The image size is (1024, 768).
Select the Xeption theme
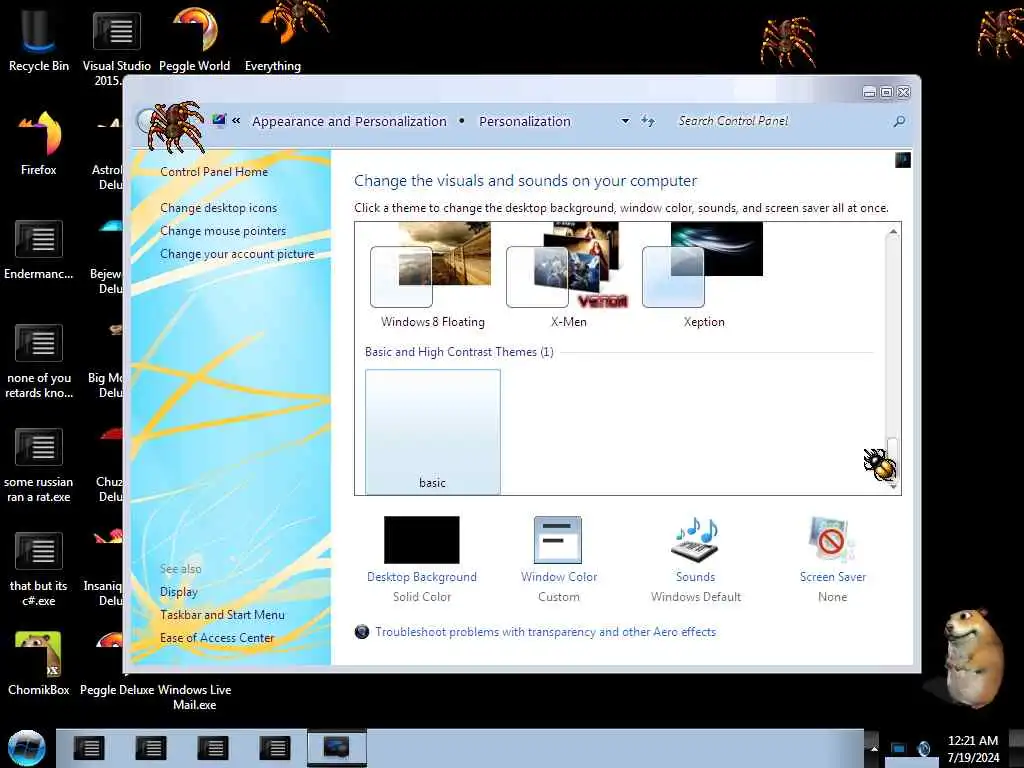(704, 275)
